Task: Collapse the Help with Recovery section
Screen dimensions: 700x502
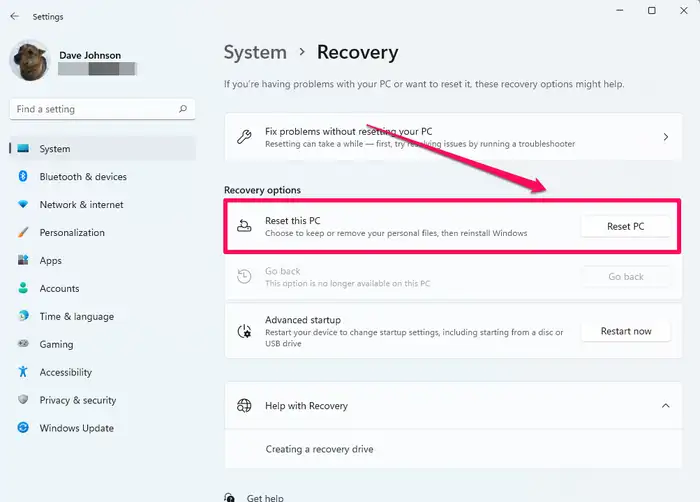Action: tap(666, 406)
